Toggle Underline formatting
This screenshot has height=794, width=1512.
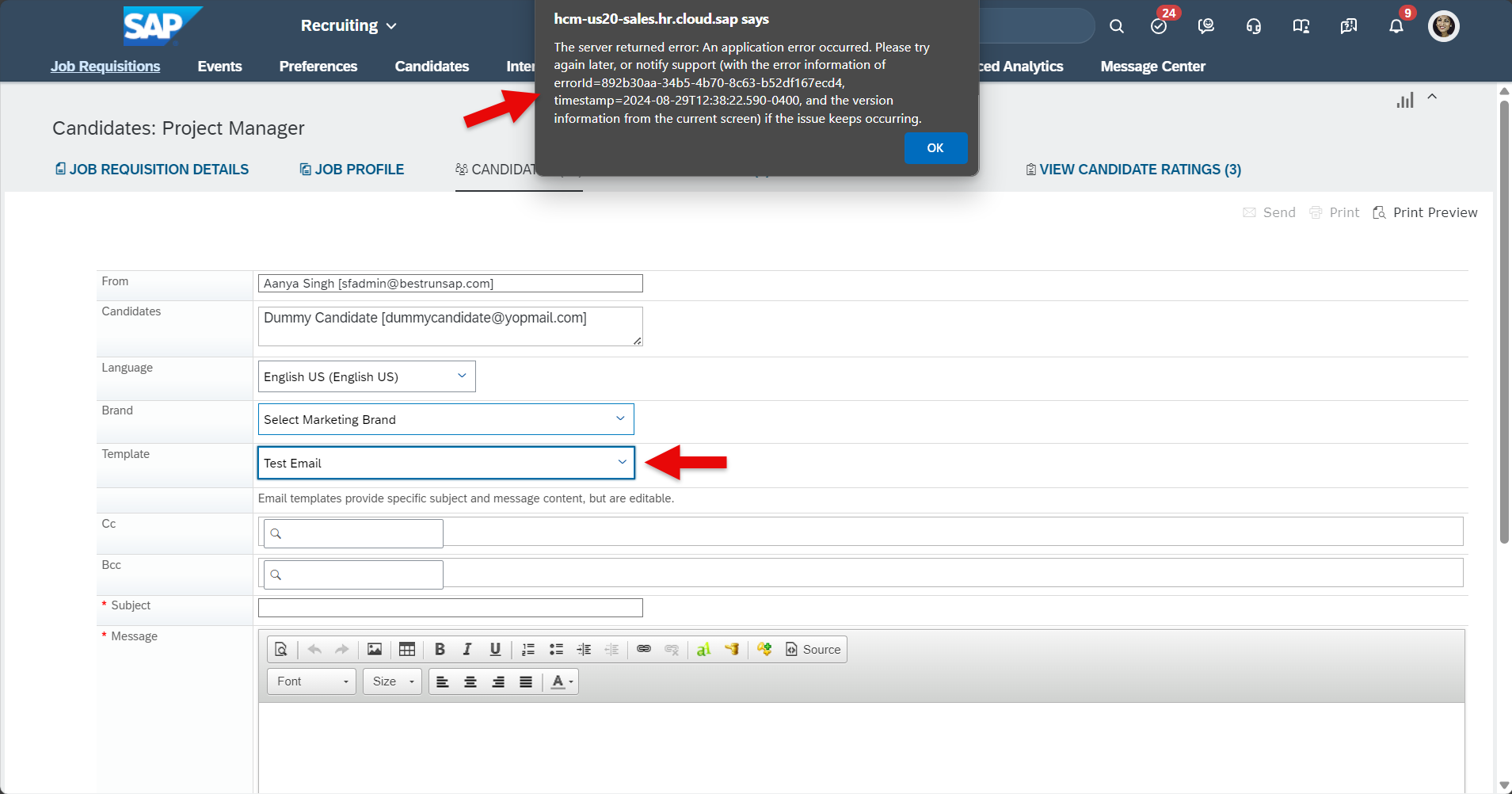pos(495,650)
